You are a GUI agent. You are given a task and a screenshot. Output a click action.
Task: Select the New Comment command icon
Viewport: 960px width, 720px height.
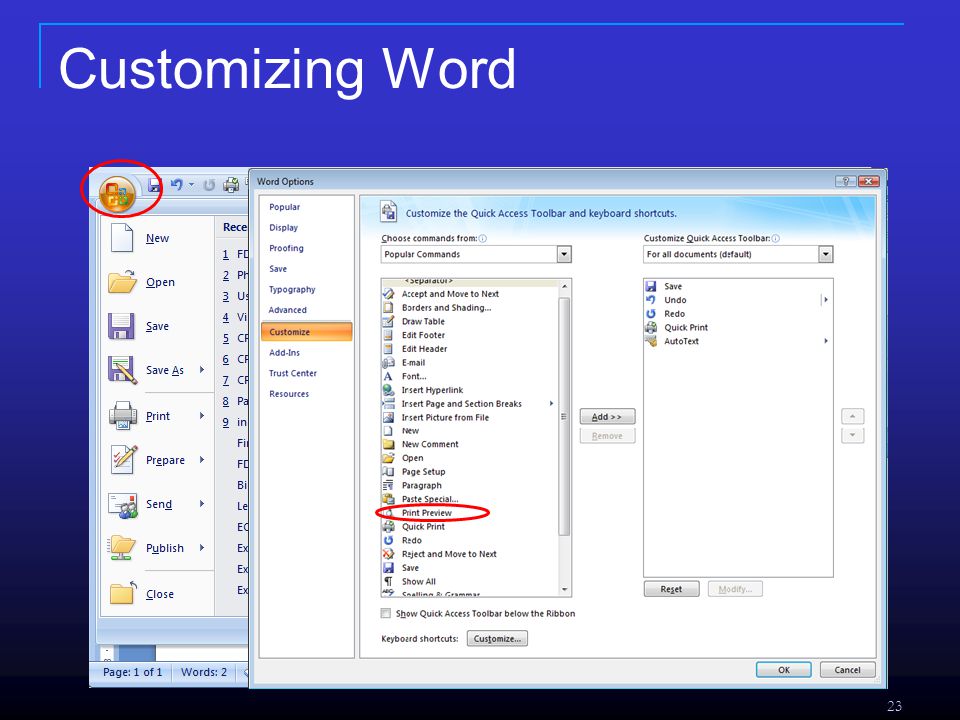tap(388, 444)
